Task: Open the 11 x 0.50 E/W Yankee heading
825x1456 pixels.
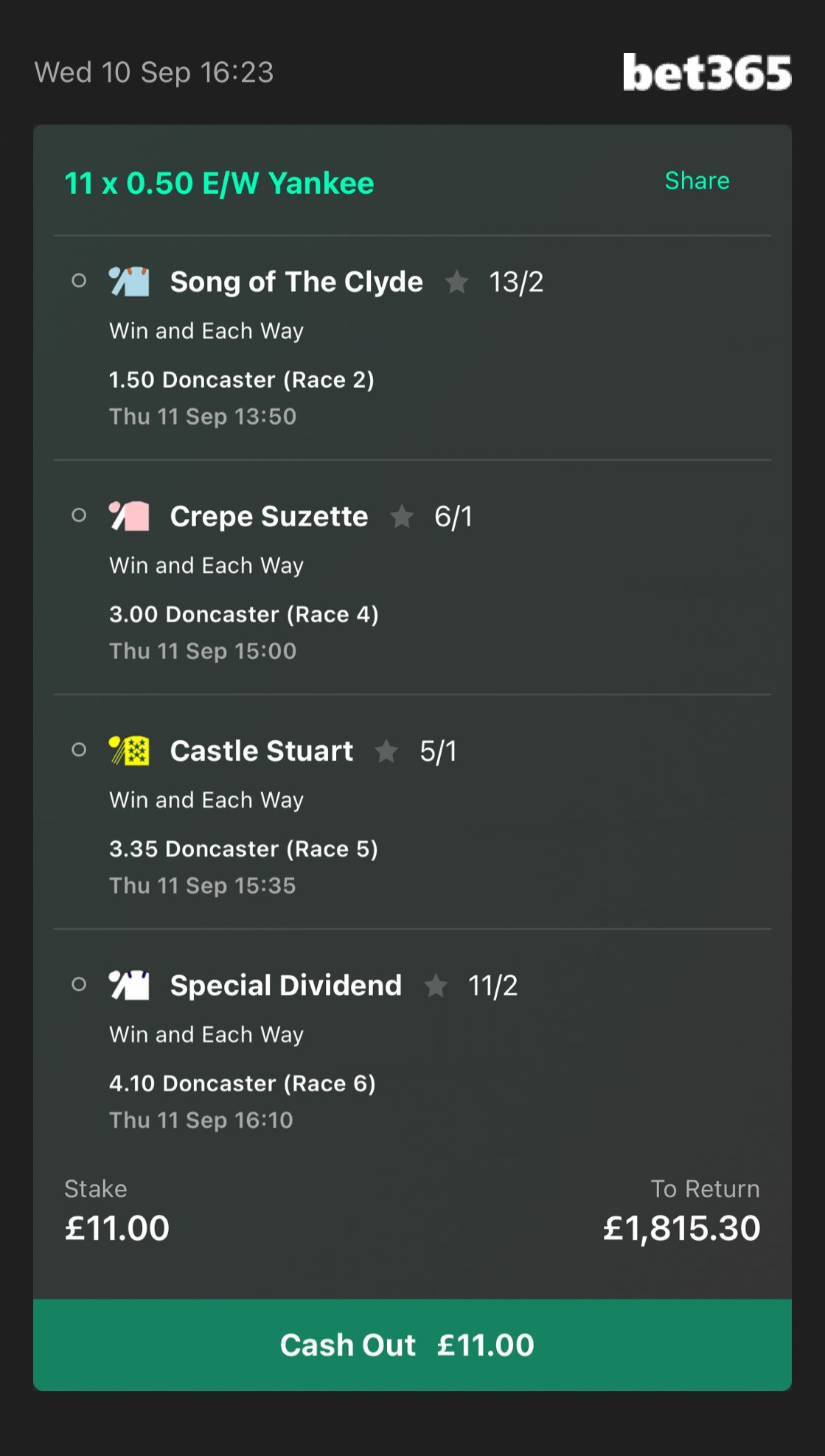Action: (220, 183)
